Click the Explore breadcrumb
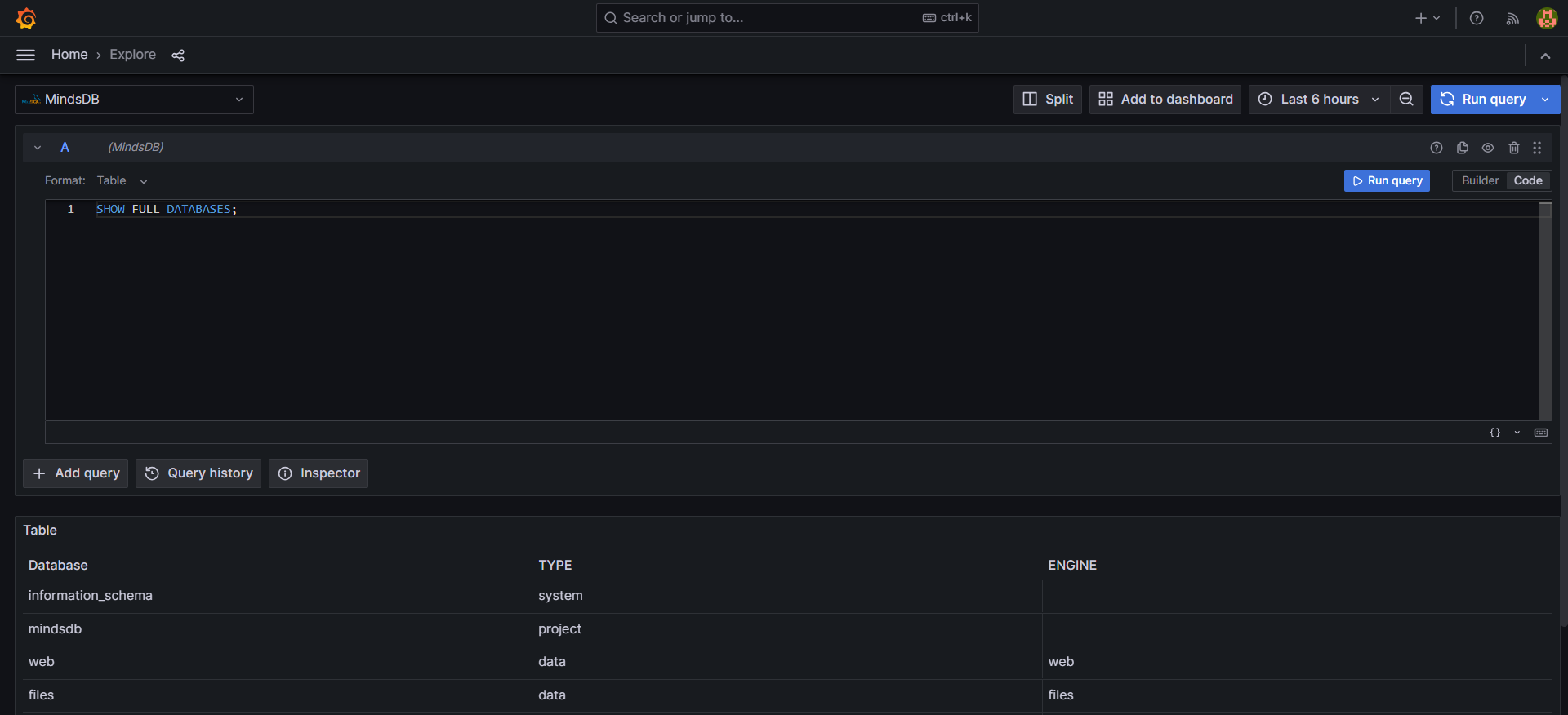 (x=133, y=55)
